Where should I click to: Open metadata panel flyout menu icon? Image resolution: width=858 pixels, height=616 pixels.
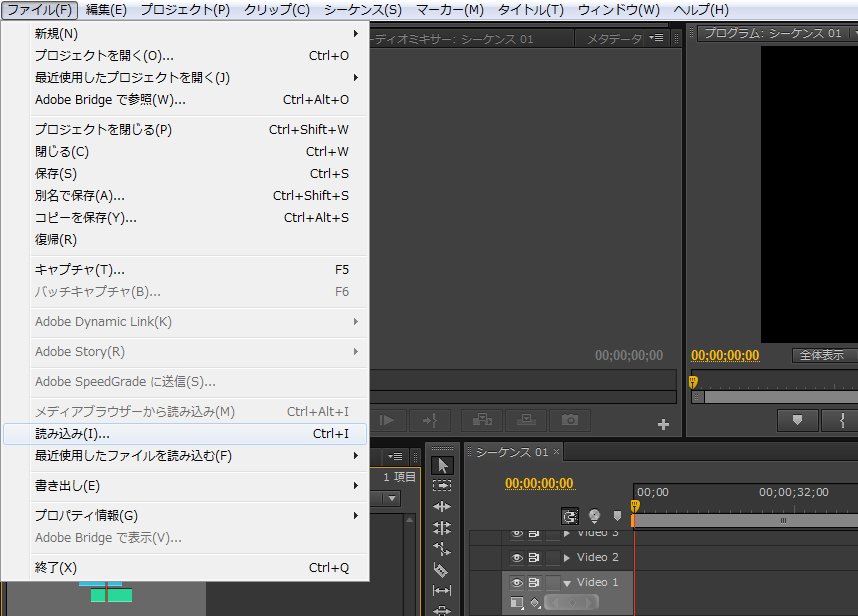point(656,38)
